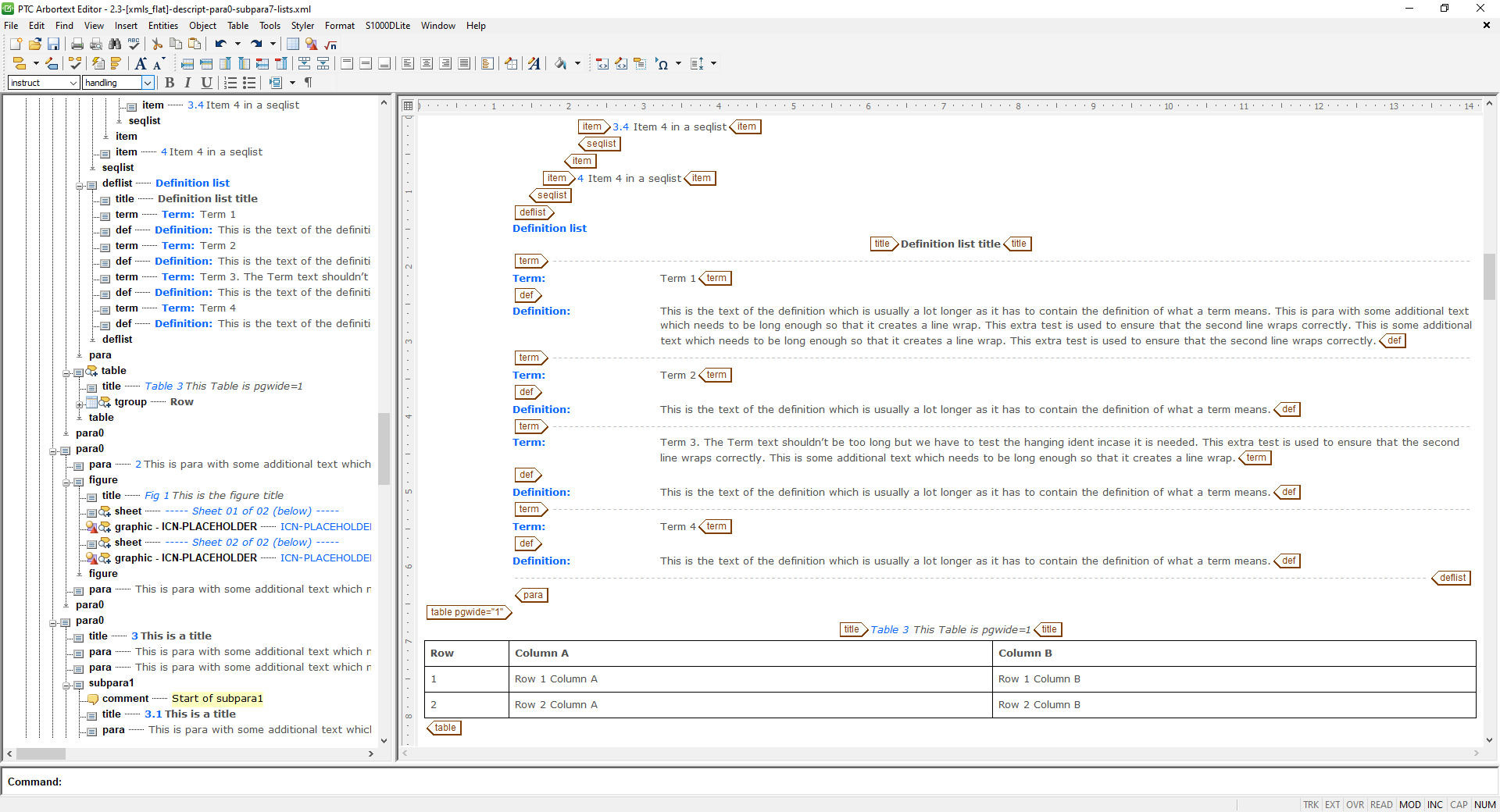Select the Insert Table icon

click(291, 45)
